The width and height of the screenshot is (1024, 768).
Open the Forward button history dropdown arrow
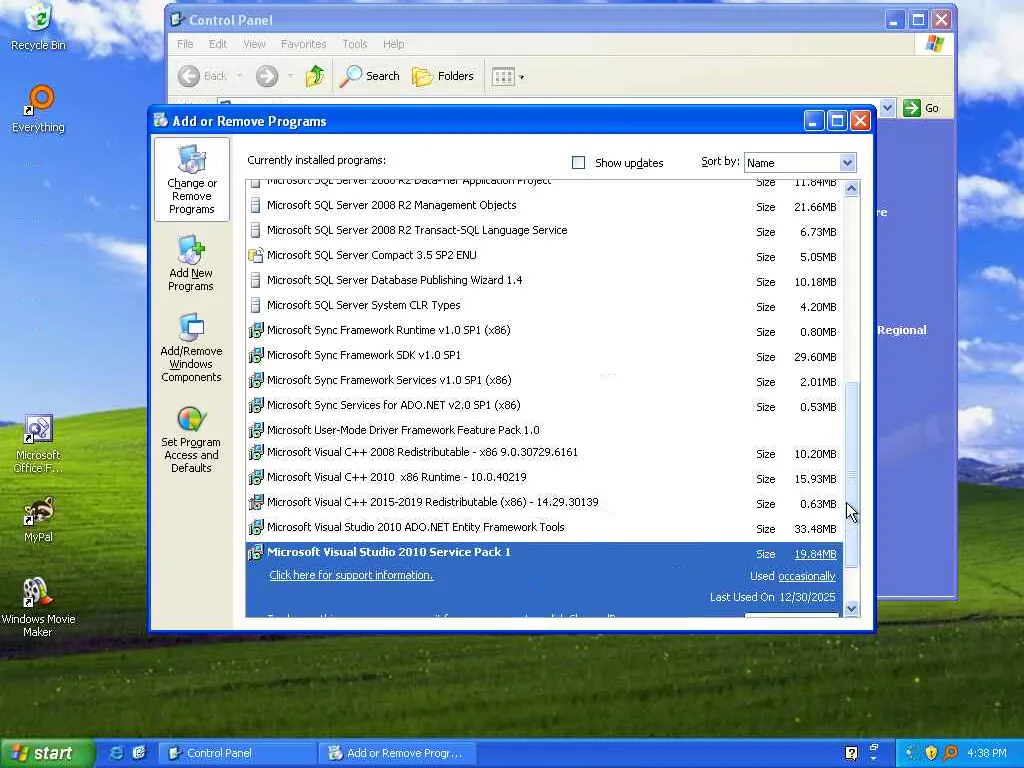tap(290, 76)
